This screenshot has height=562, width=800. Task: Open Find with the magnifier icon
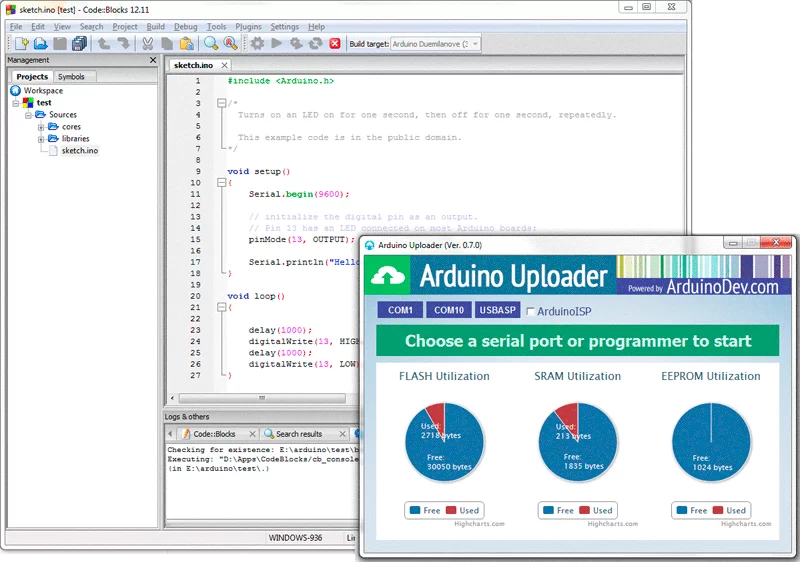[211, 44]
